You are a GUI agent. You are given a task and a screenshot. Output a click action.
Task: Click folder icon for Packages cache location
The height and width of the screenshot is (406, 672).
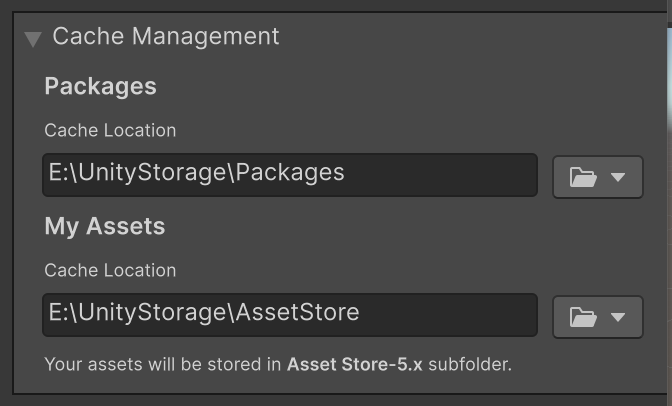583,177
